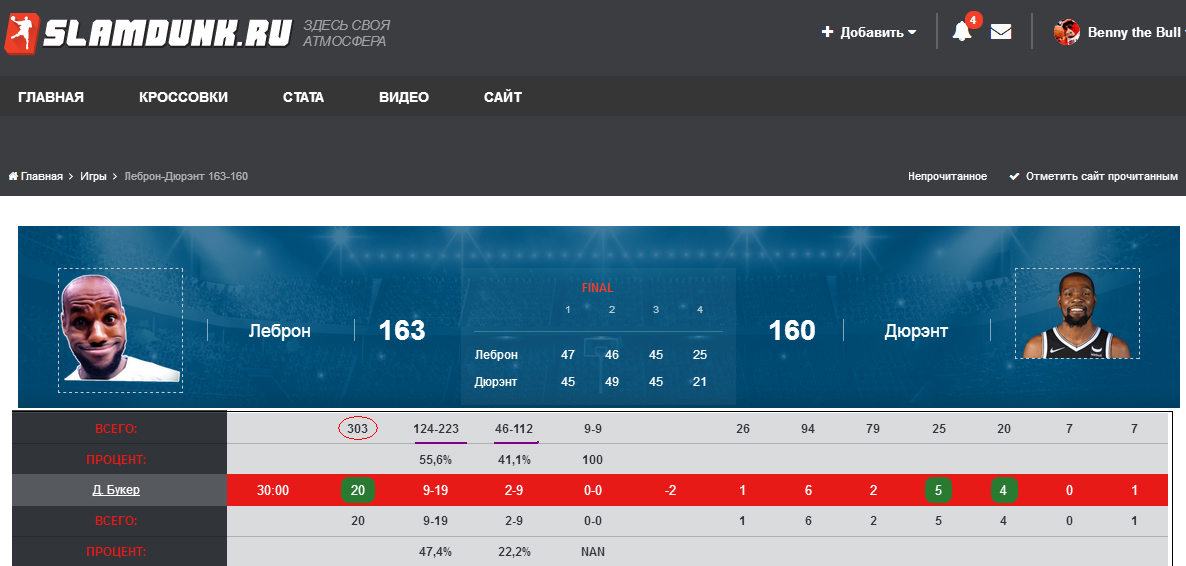Open the ГЛАВНАЯ menu item
The image size is (1186, 566).
pos(51,97)
